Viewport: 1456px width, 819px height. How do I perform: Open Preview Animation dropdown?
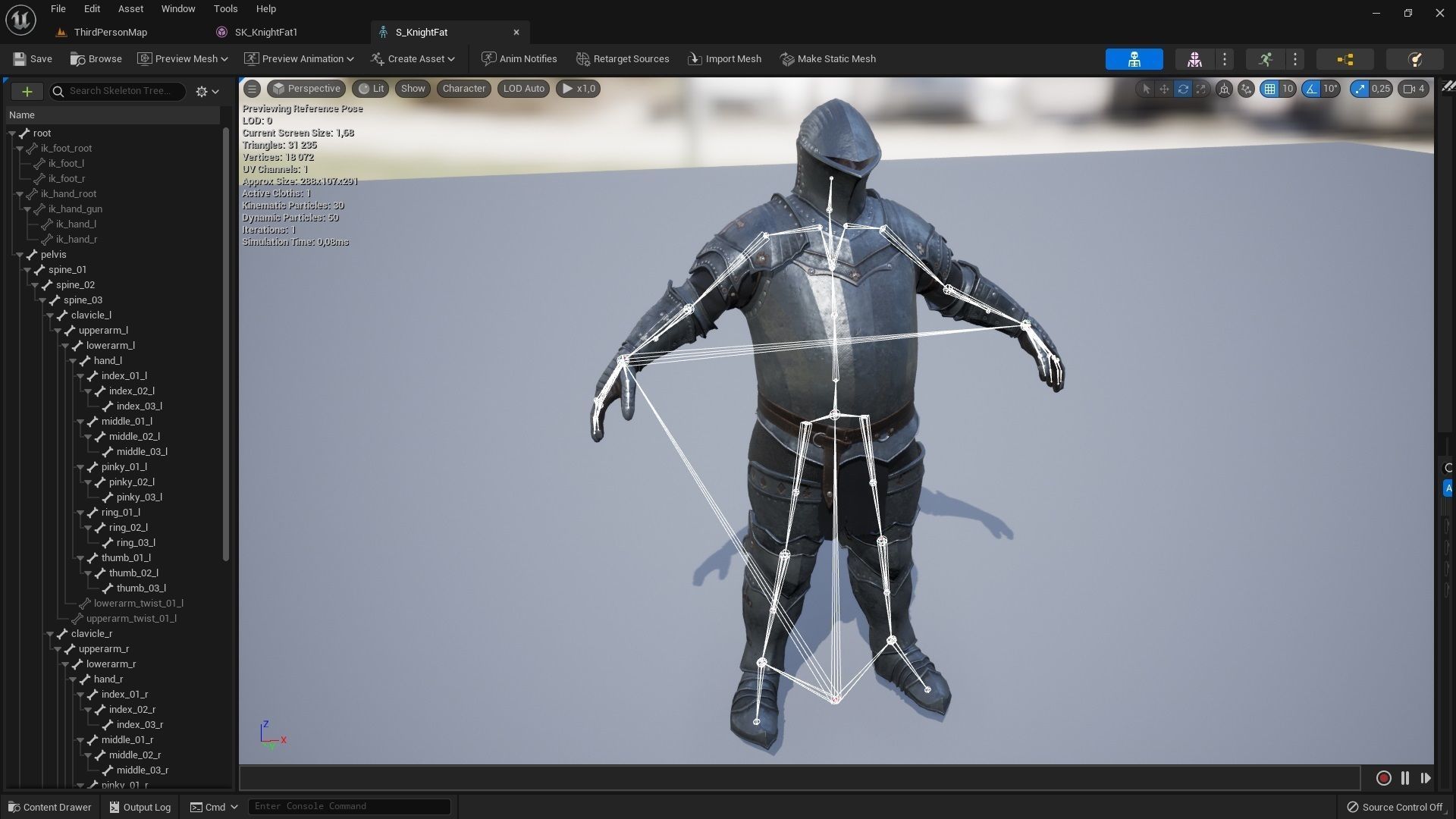(299, 59)
